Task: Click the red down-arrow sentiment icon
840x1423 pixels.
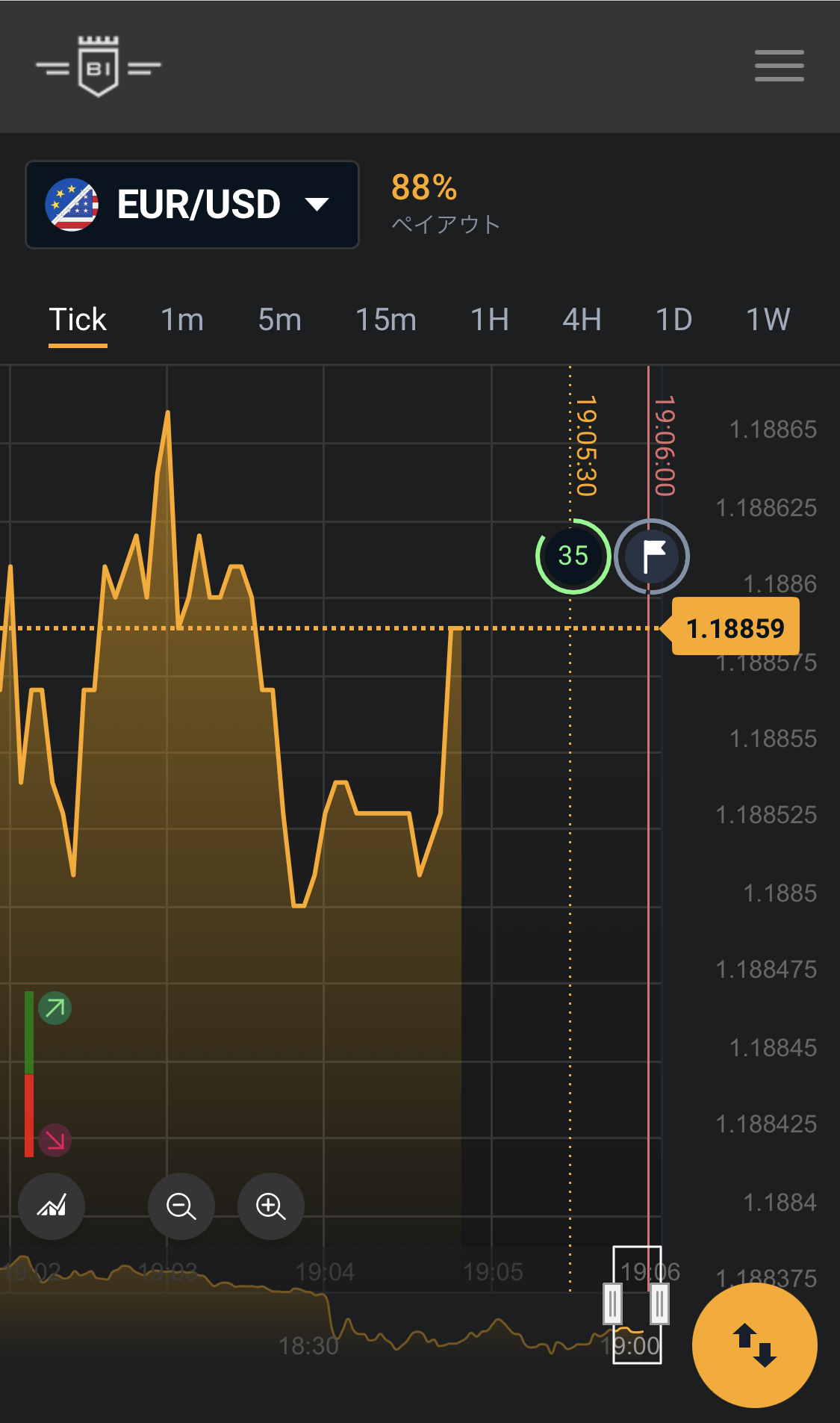Action: [x=55, y=1140]
